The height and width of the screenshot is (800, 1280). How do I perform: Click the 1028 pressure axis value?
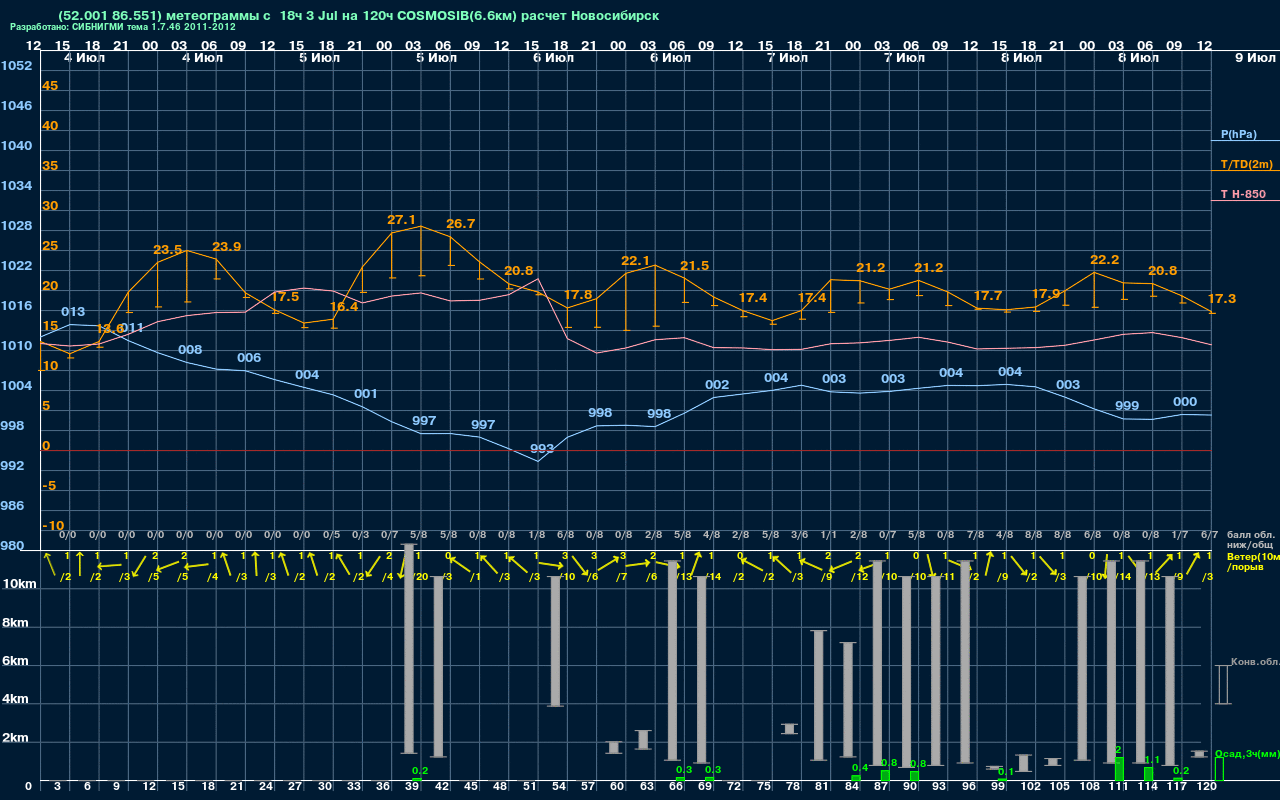(x=16, y=226)
